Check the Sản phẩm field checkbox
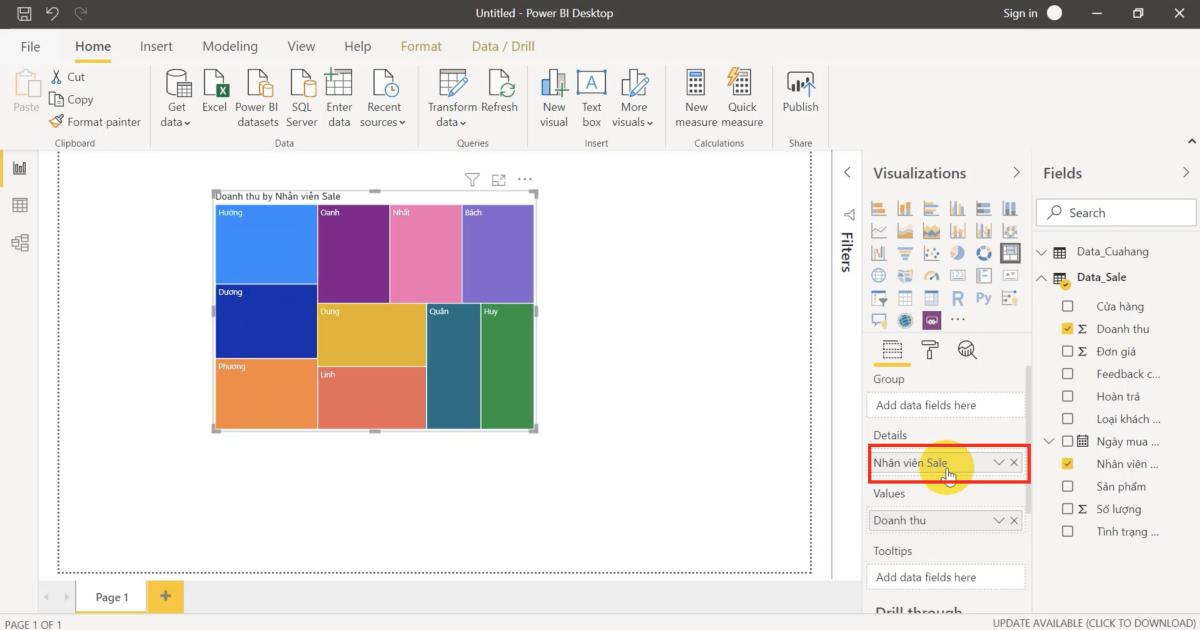Viewport: 1200px width, 630px height. point(1067,486)
